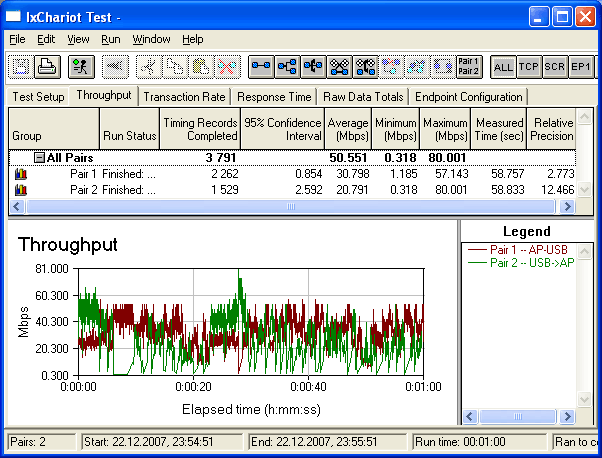Click the Pair 1 row chart icon

coord(21,174)
